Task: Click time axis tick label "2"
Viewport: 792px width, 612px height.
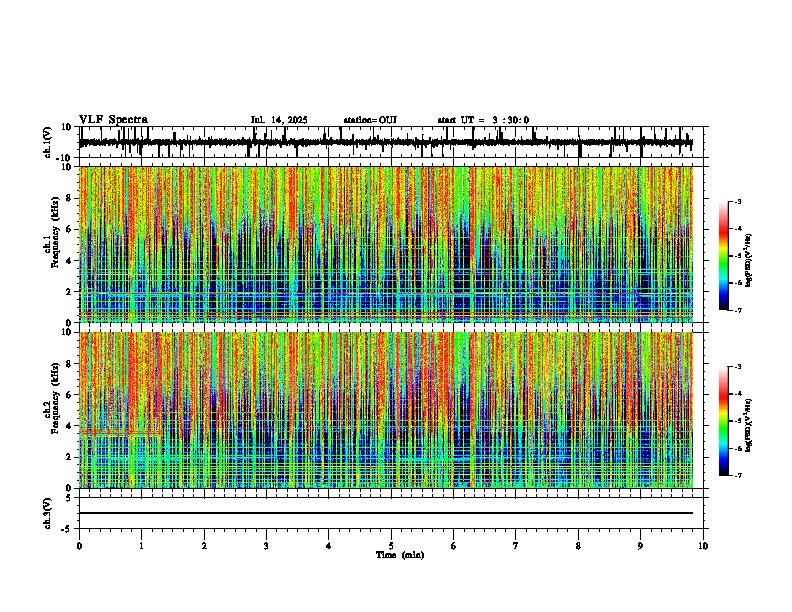Action: [x=204, y=546]
